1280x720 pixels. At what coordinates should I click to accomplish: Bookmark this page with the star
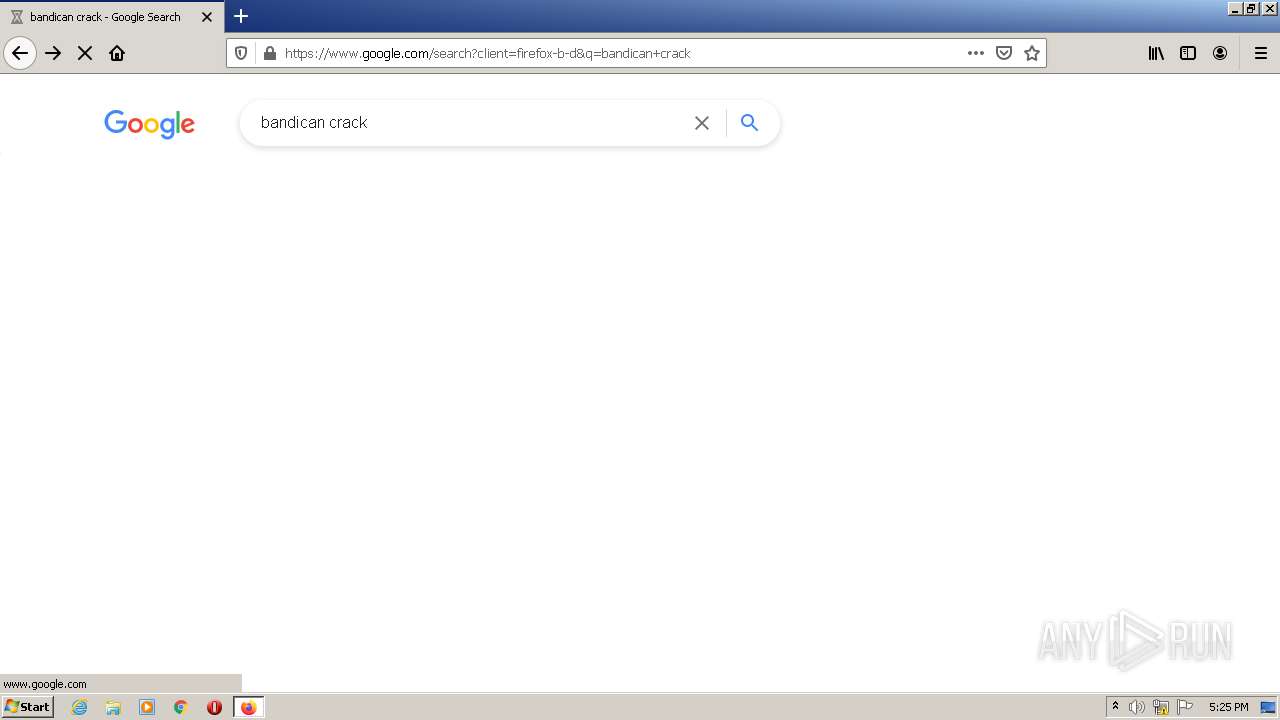pos(1032,53)
